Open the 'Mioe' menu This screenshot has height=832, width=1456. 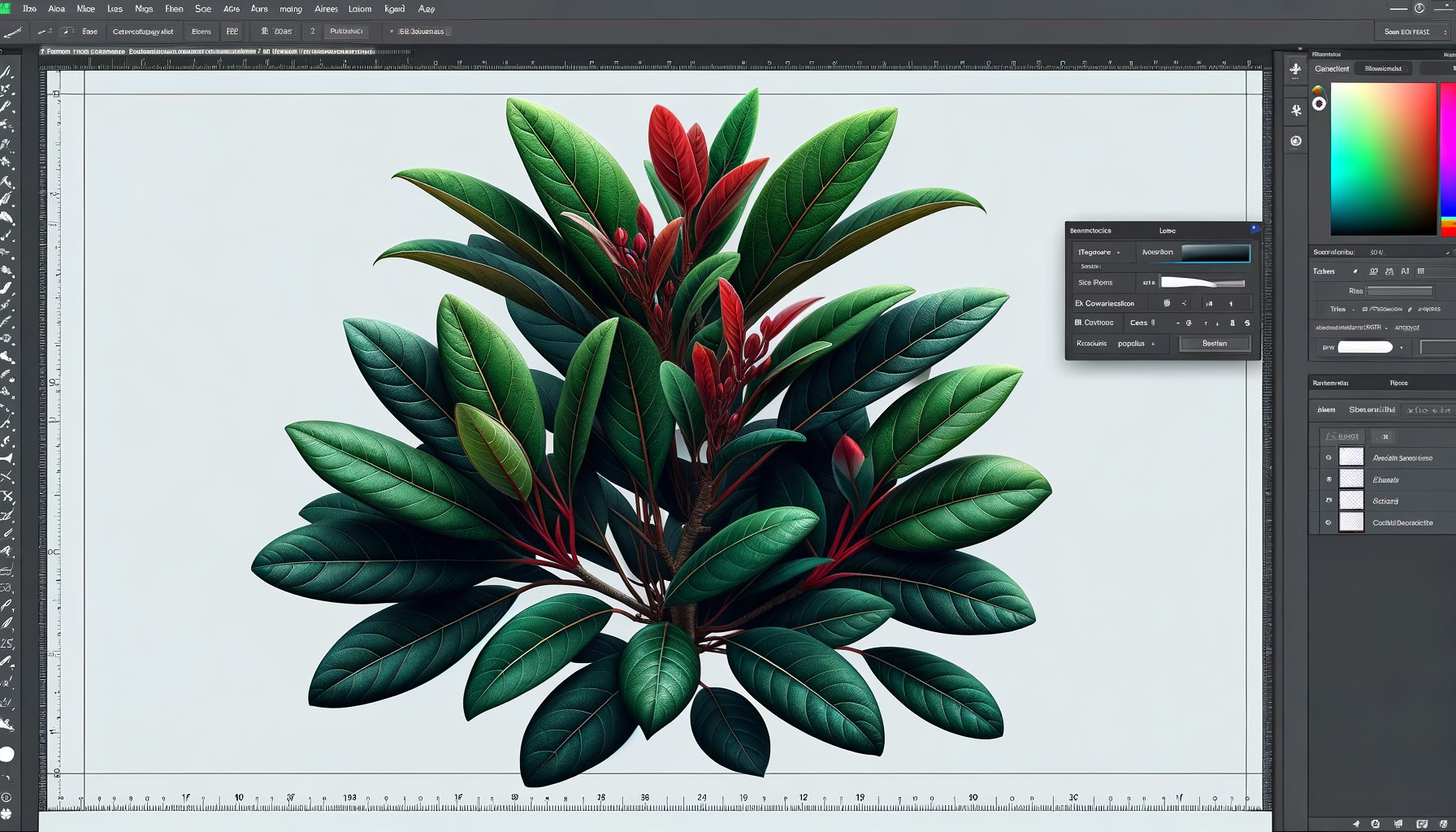(x=85, y=9)
